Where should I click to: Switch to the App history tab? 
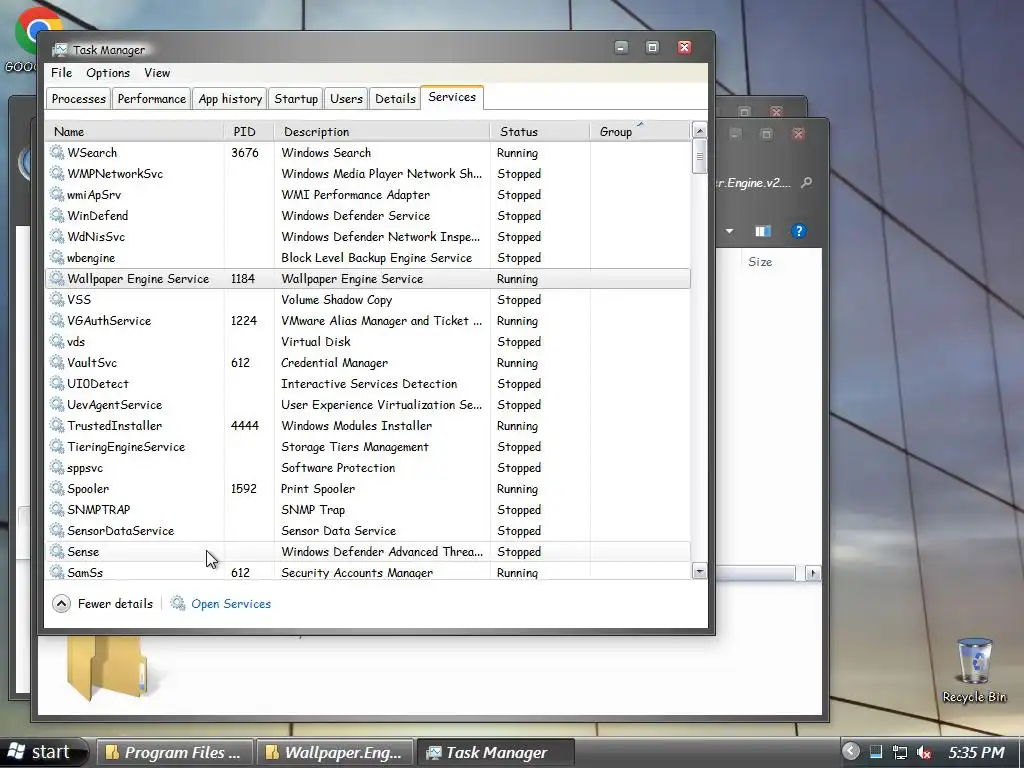pos(230,99)
